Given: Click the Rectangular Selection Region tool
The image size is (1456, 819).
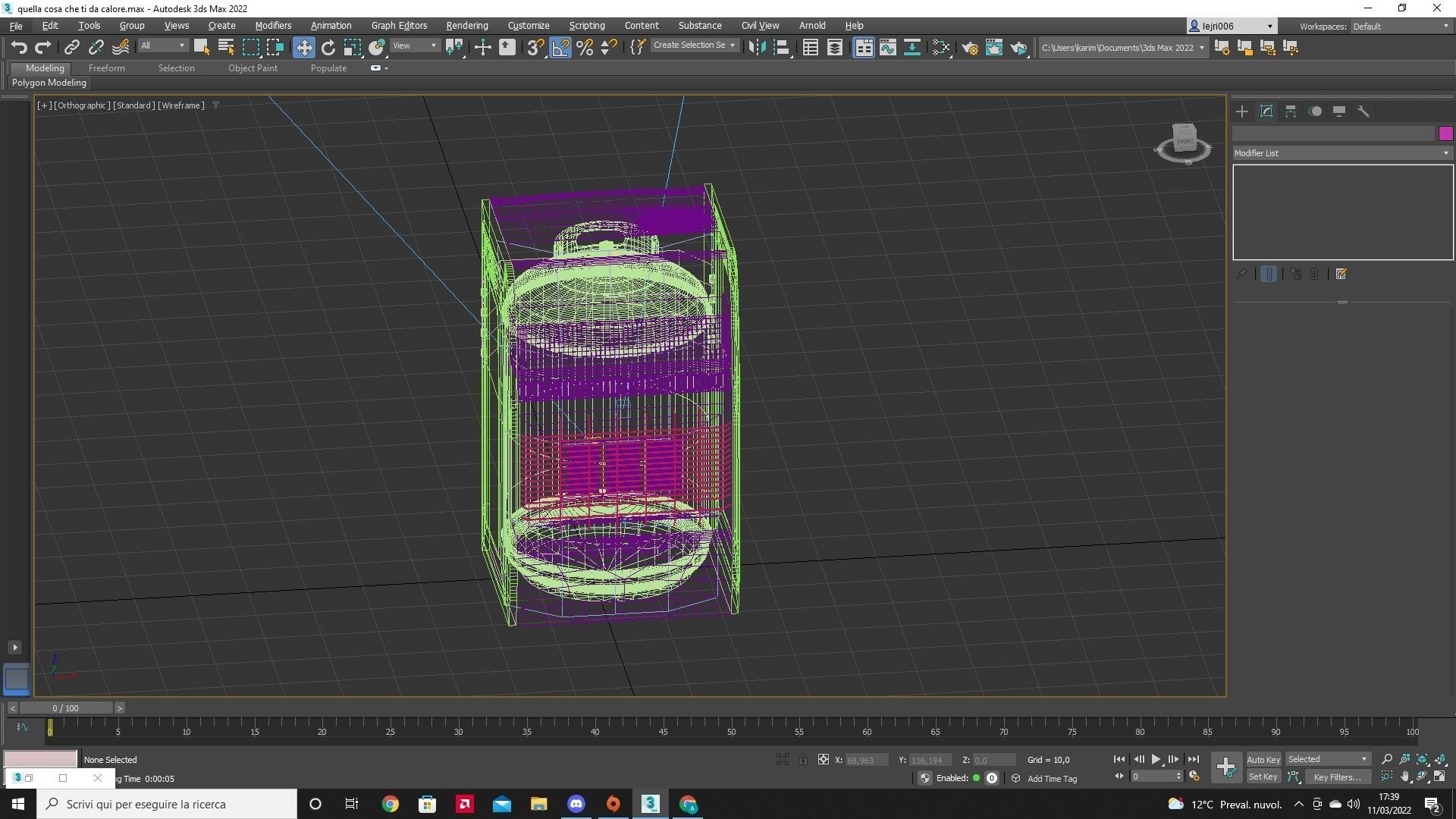Looking at the screenshot, I should 250,48.
